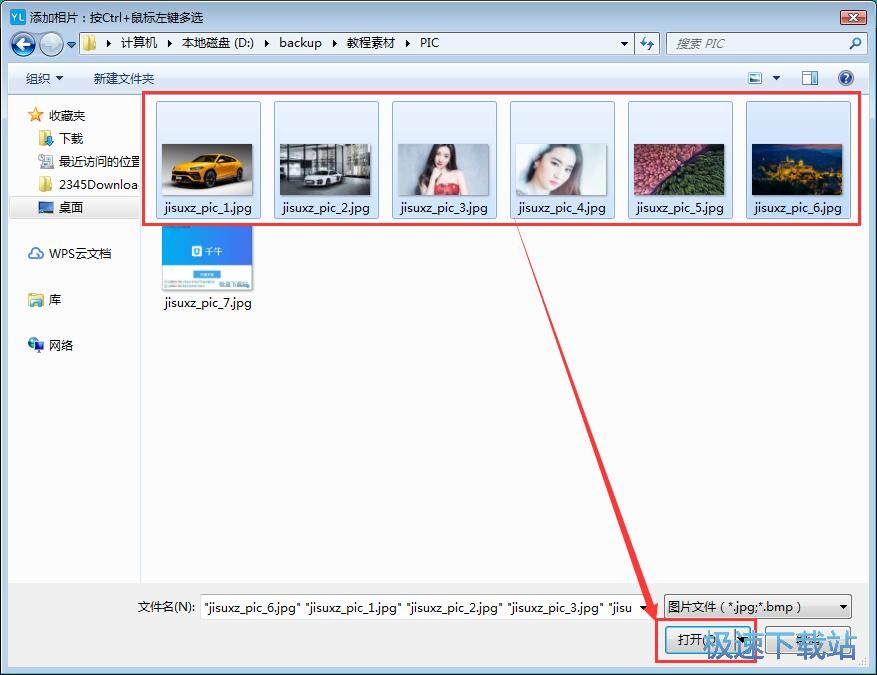The image size is (877, 675).
Task: Select the aerial landscape thumbnail jisuxz_pic_5.jpg
Action: click(x=679, y=169)
